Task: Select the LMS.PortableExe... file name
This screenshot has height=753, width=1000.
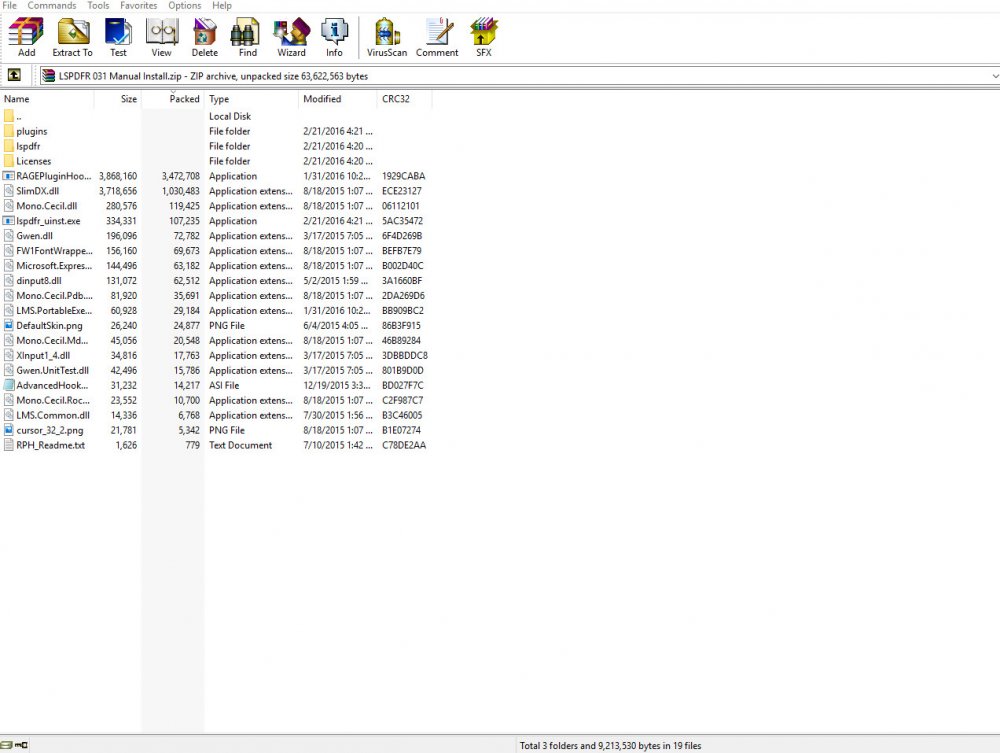Action: [x=54, y=311]
